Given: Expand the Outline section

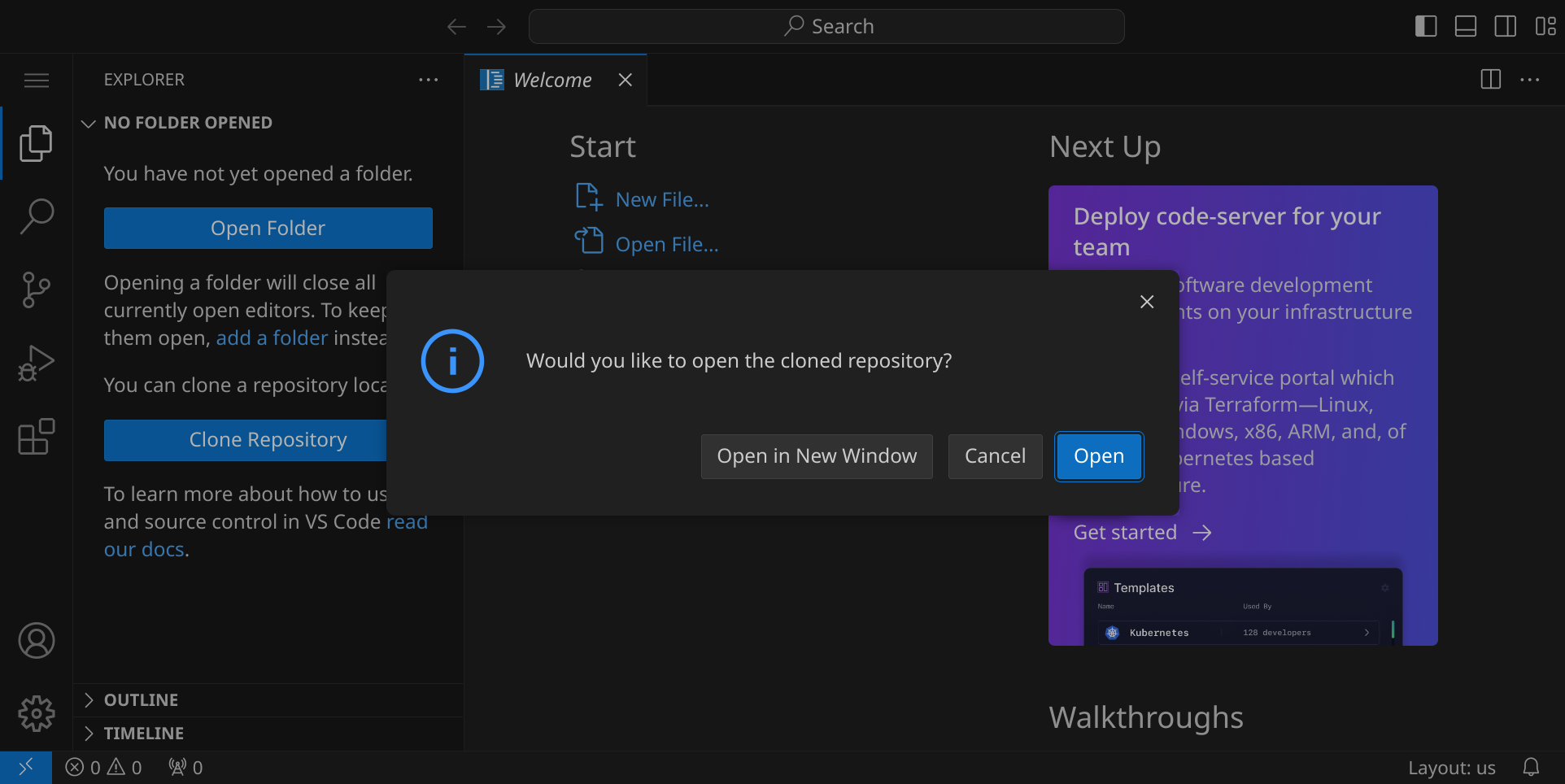Looking at the screenshot, I should pos(141,700).
